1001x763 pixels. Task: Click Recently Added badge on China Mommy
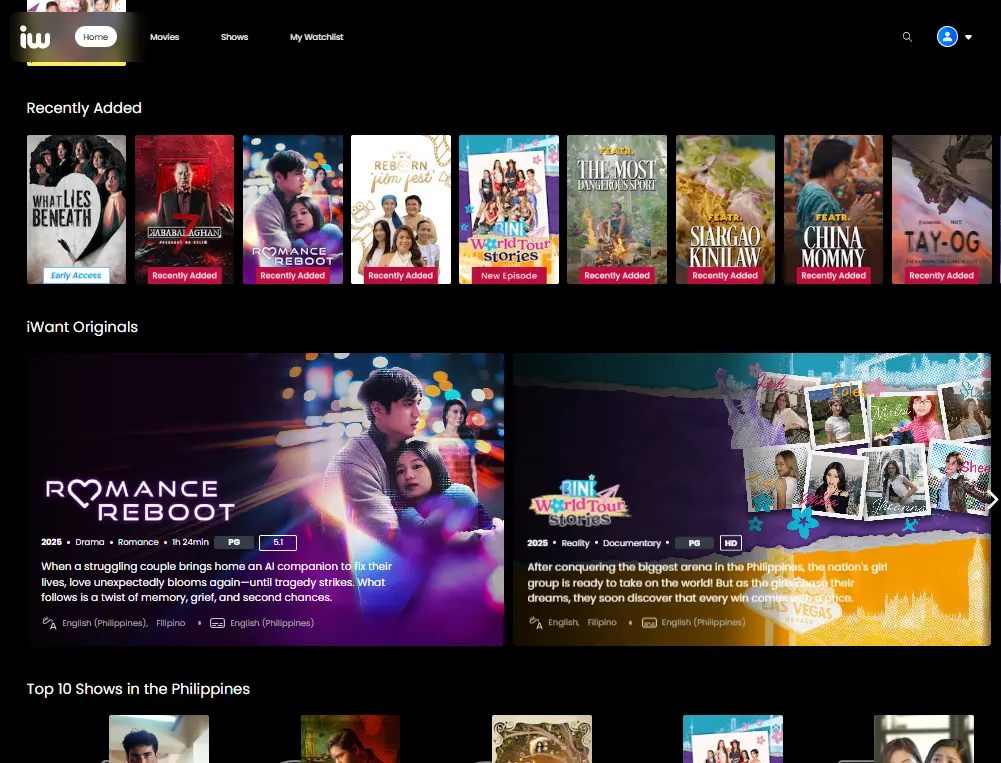click(833, 276)
